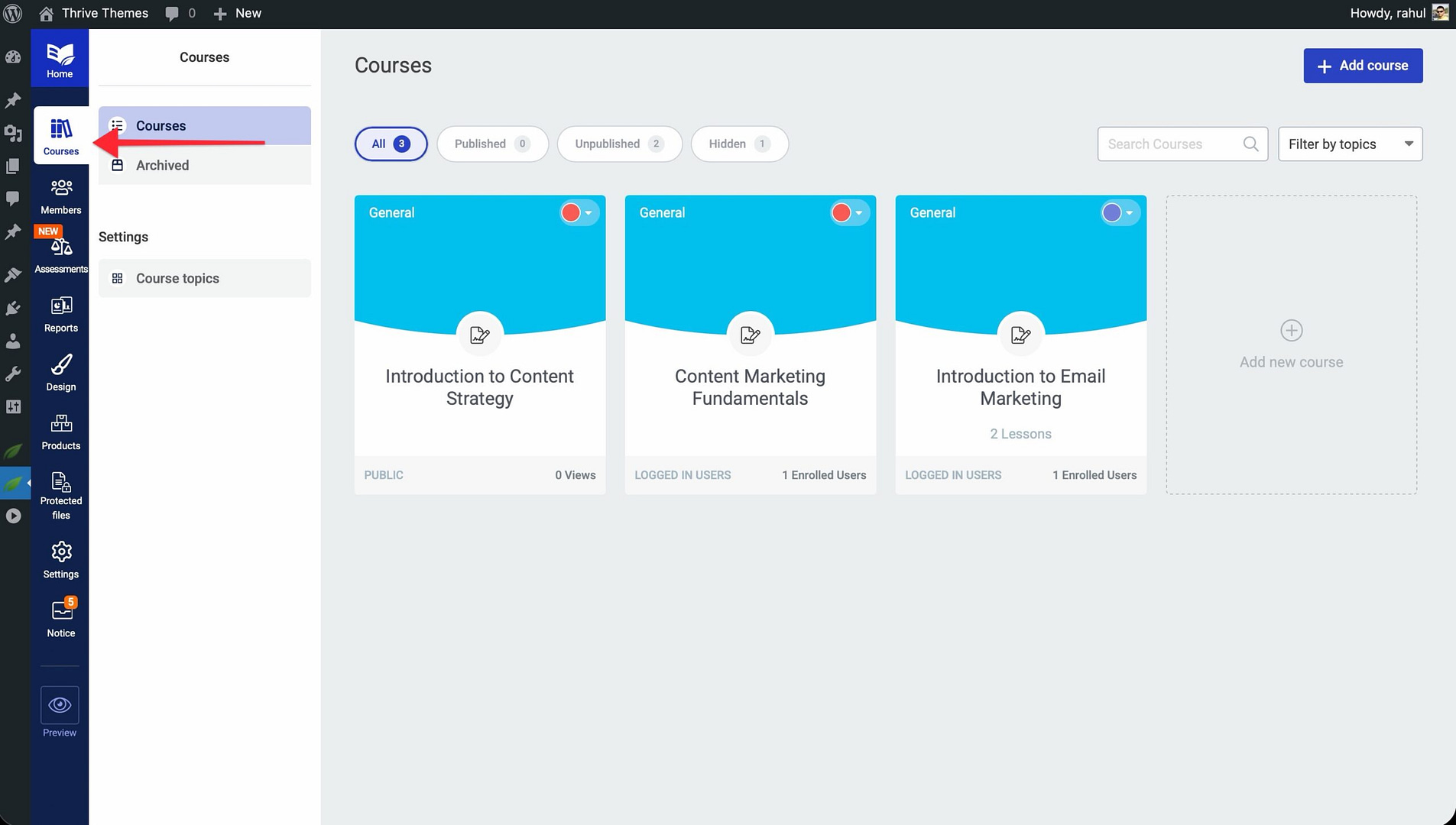
Task: Click the Add course button
Action: point(1363,66)
